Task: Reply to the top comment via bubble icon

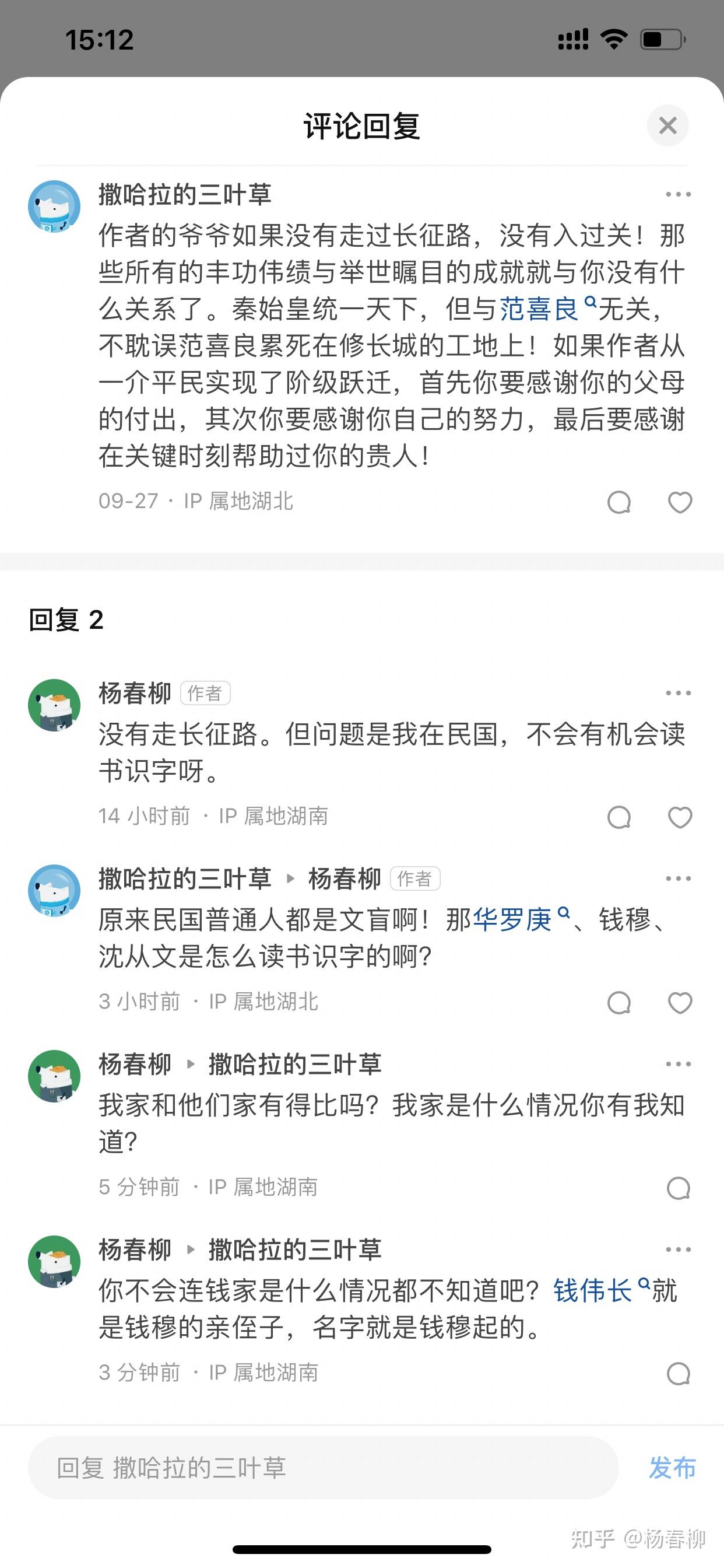Action: tap(618, 502)
